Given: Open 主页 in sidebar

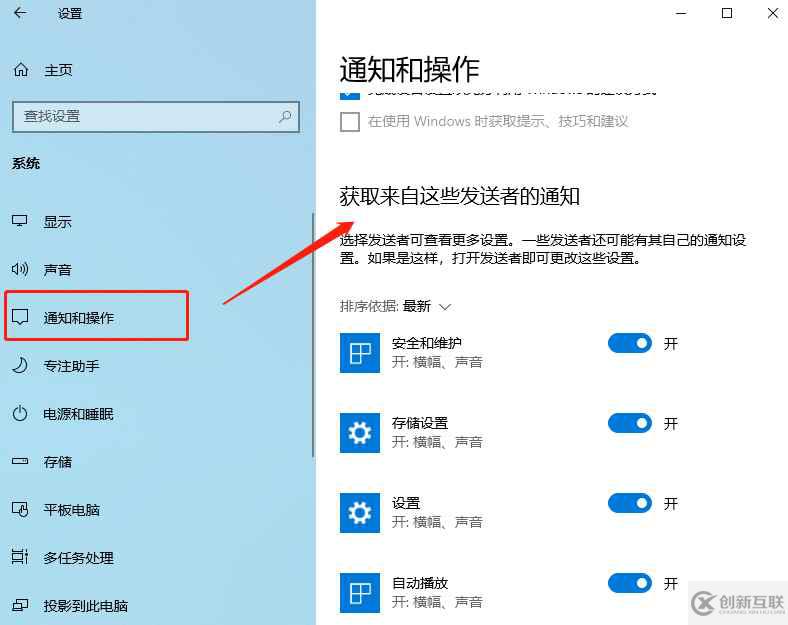Looking at the screenshot, I should click(x=58, y=70).
